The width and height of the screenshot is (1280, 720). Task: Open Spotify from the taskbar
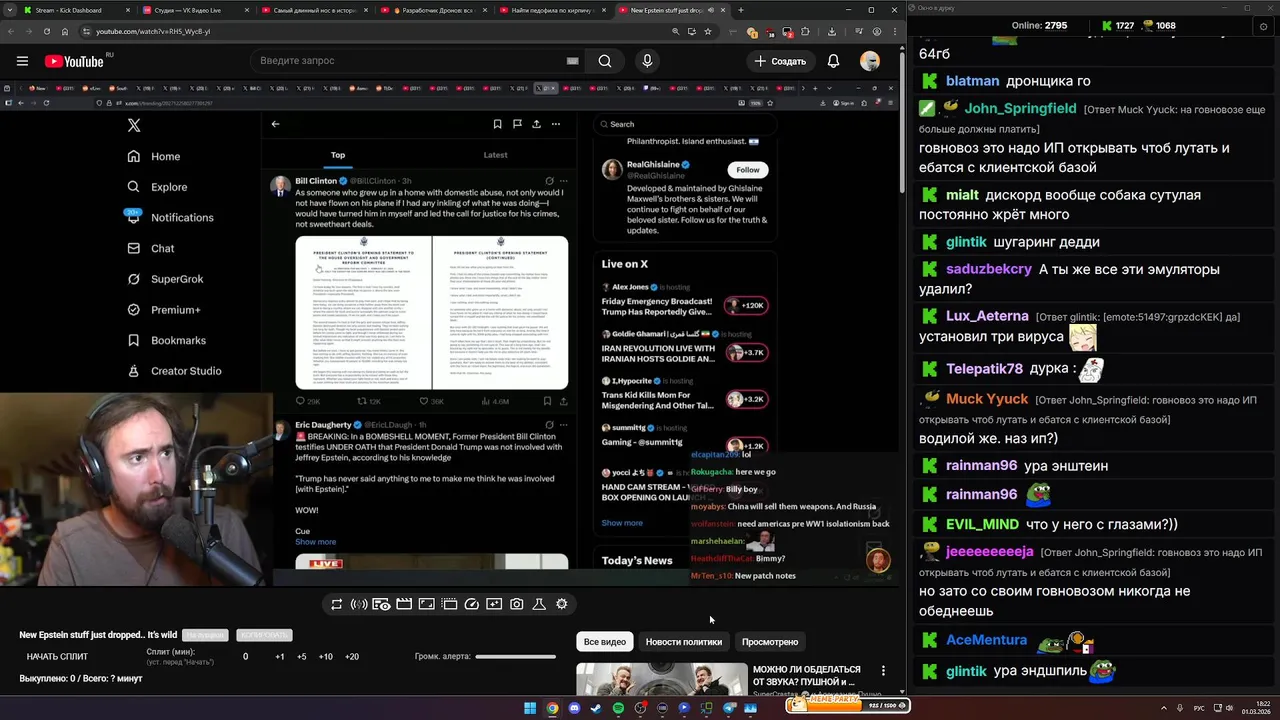[x=618, y=708]
